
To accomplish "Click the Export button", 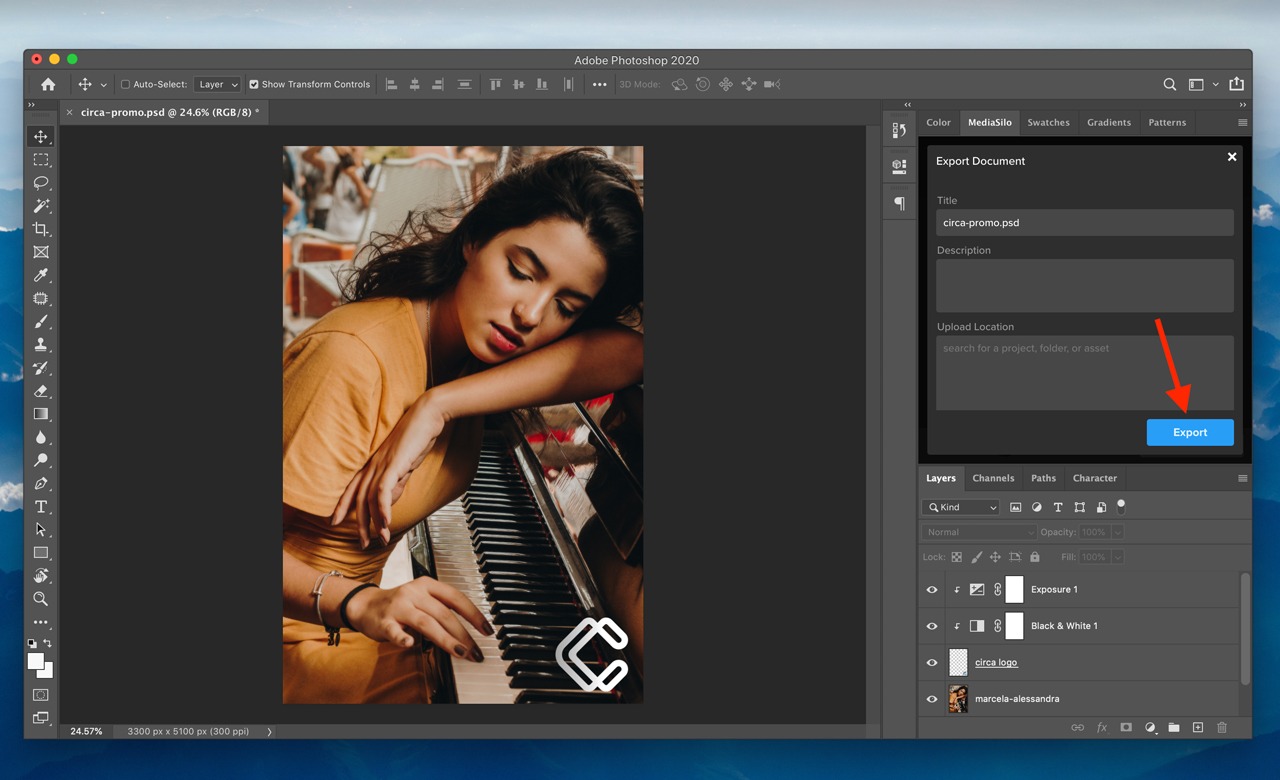I will tap(1190, 432).
